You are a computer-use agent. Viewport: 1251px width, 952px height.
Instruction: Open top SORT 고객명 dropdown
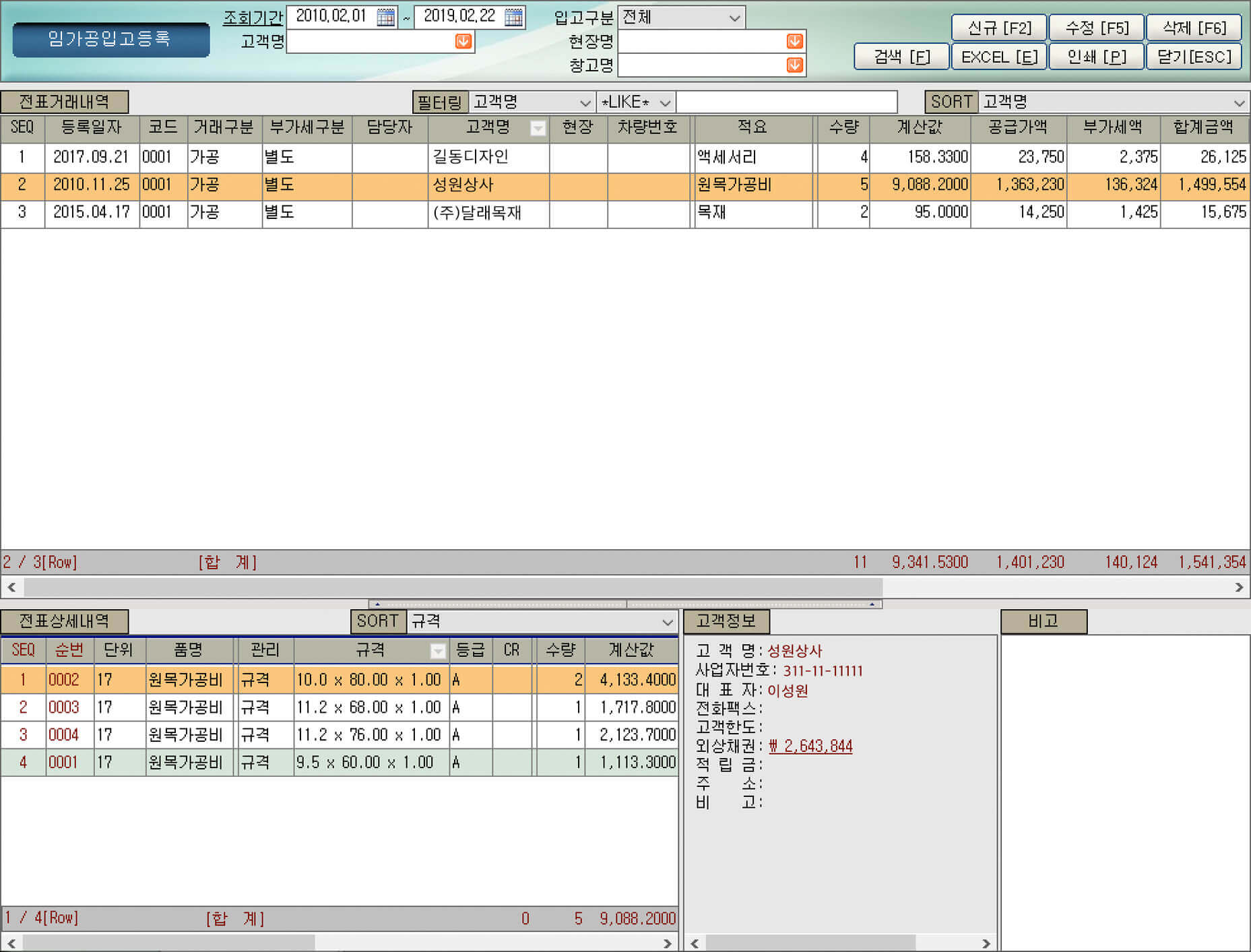[x=1239, y=102]
